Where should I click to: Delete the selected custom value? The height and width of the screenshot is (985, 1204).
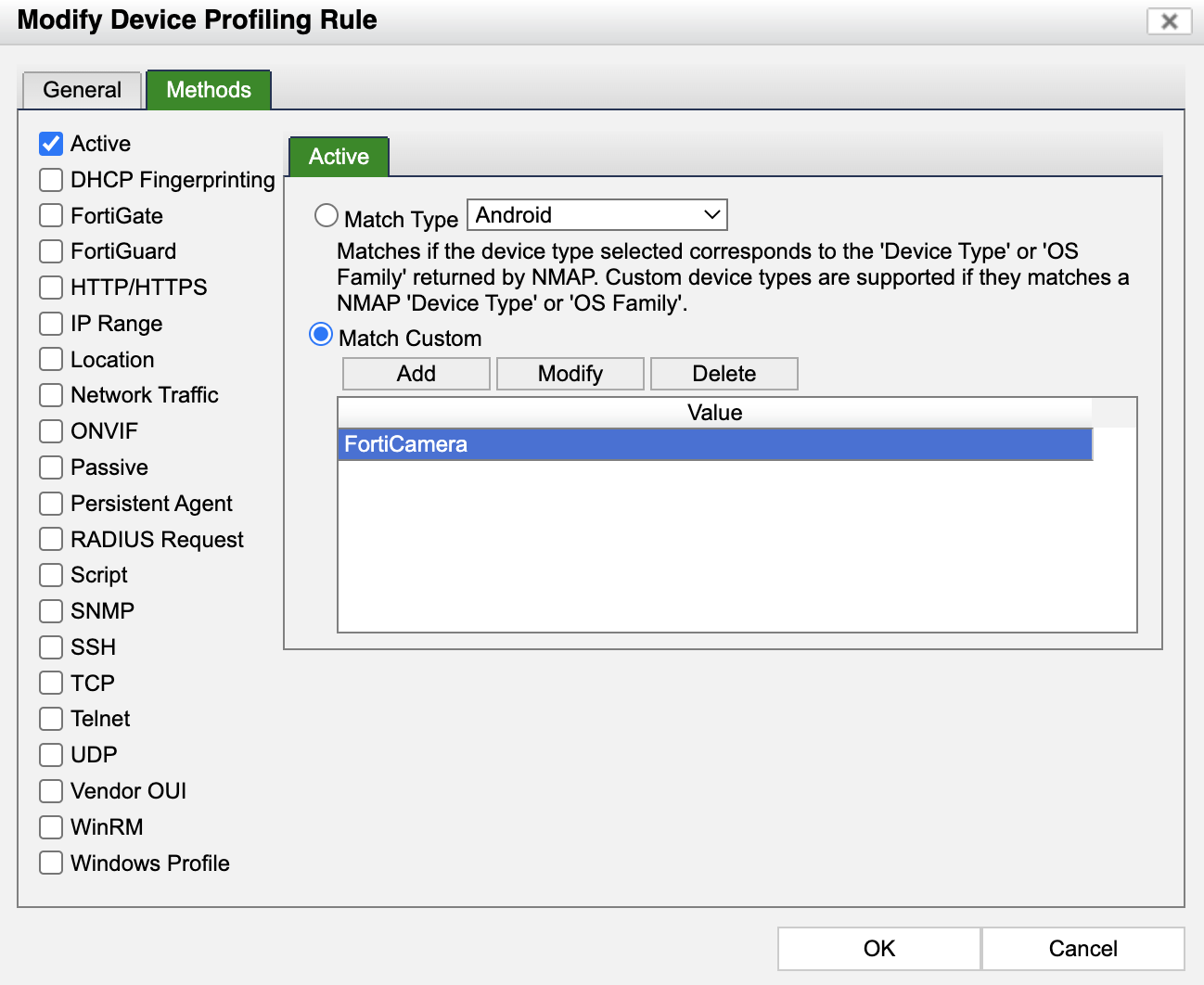[724, 374]
